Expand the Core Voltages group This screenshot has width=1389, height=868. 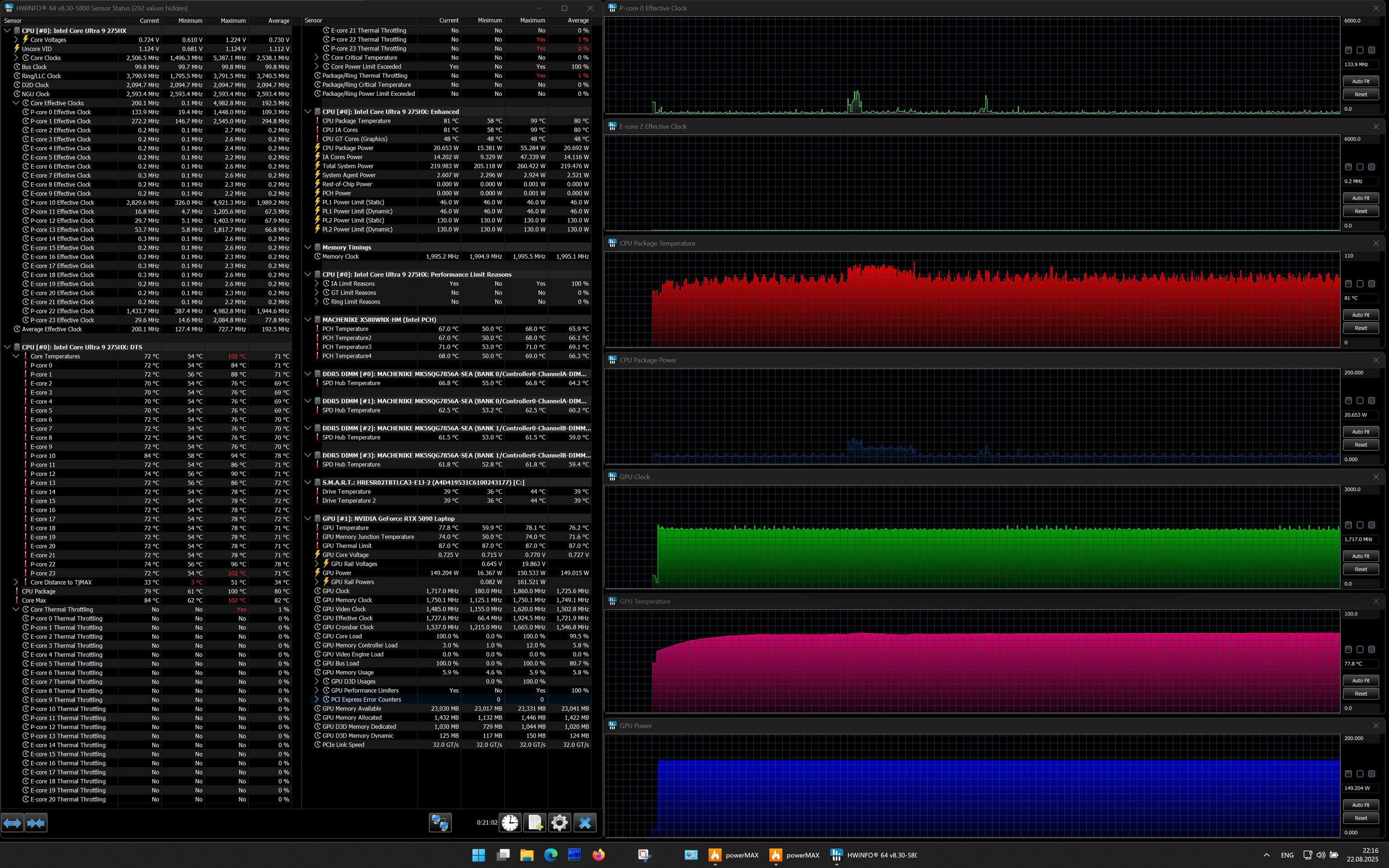[x=16, y=40]
